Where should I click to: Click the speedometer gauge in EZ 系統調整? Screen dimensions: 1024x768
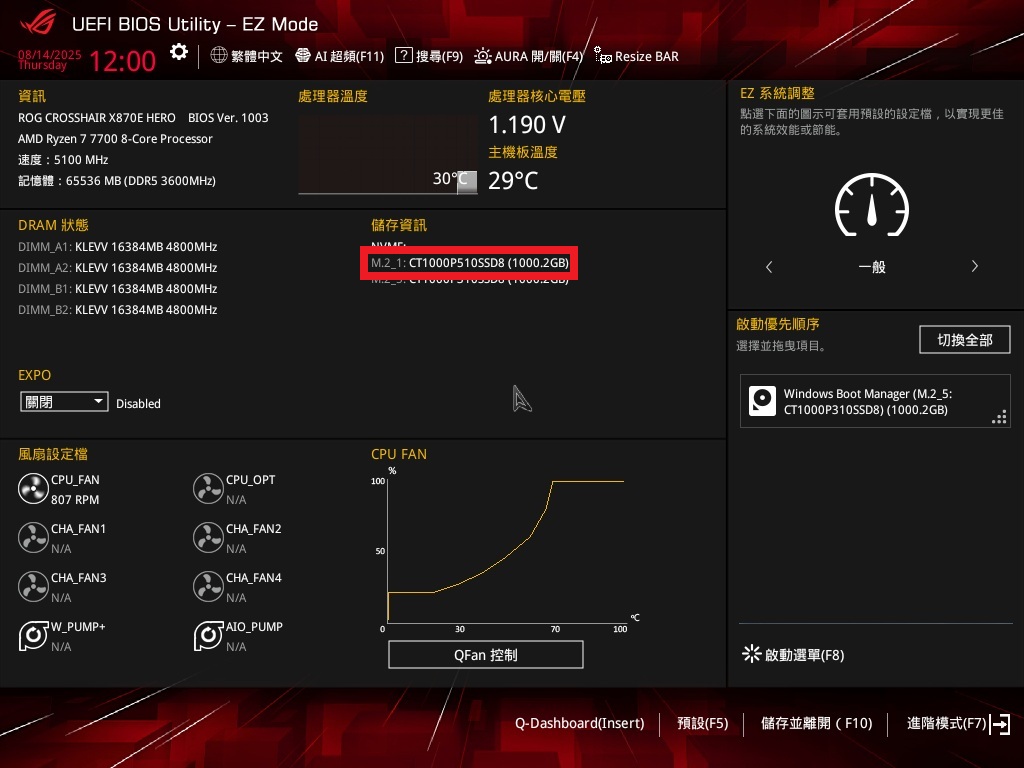pos(872,204)
